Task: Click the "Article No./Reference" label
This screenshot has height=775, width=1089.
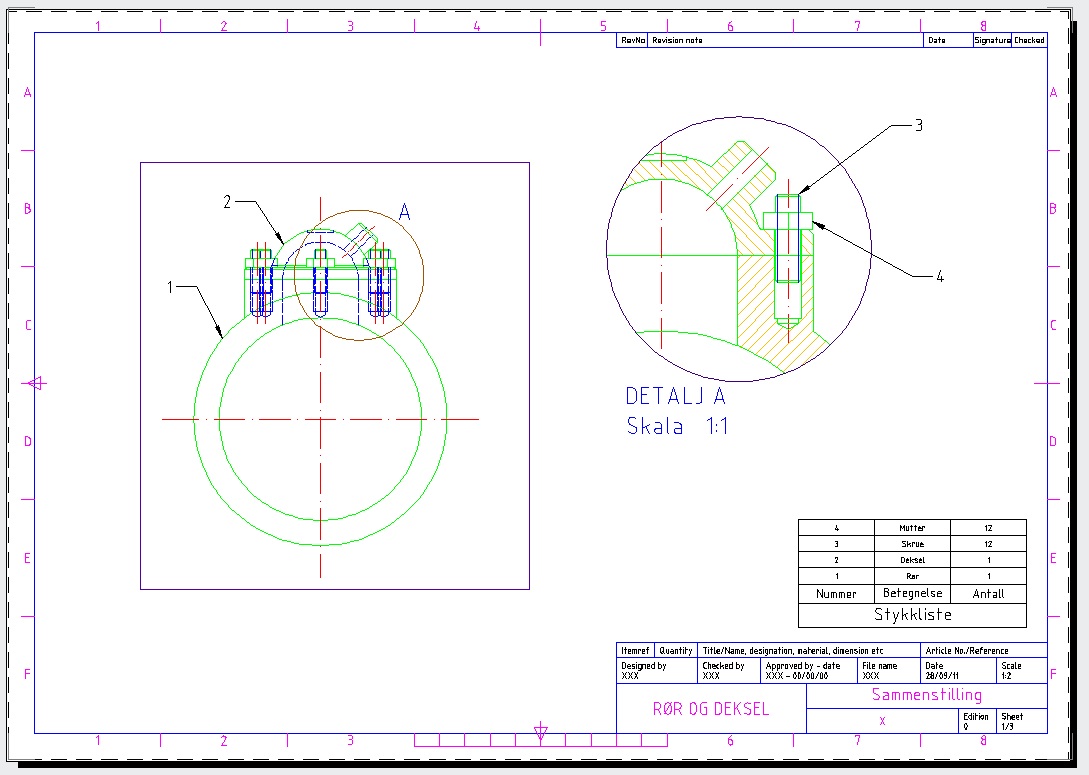Action: point(967,651)
